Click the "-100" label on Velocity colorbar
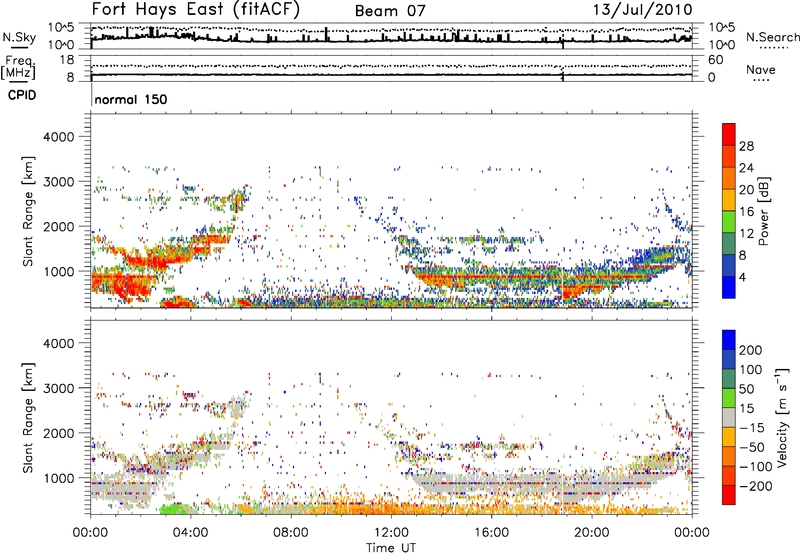 point(755,467)
